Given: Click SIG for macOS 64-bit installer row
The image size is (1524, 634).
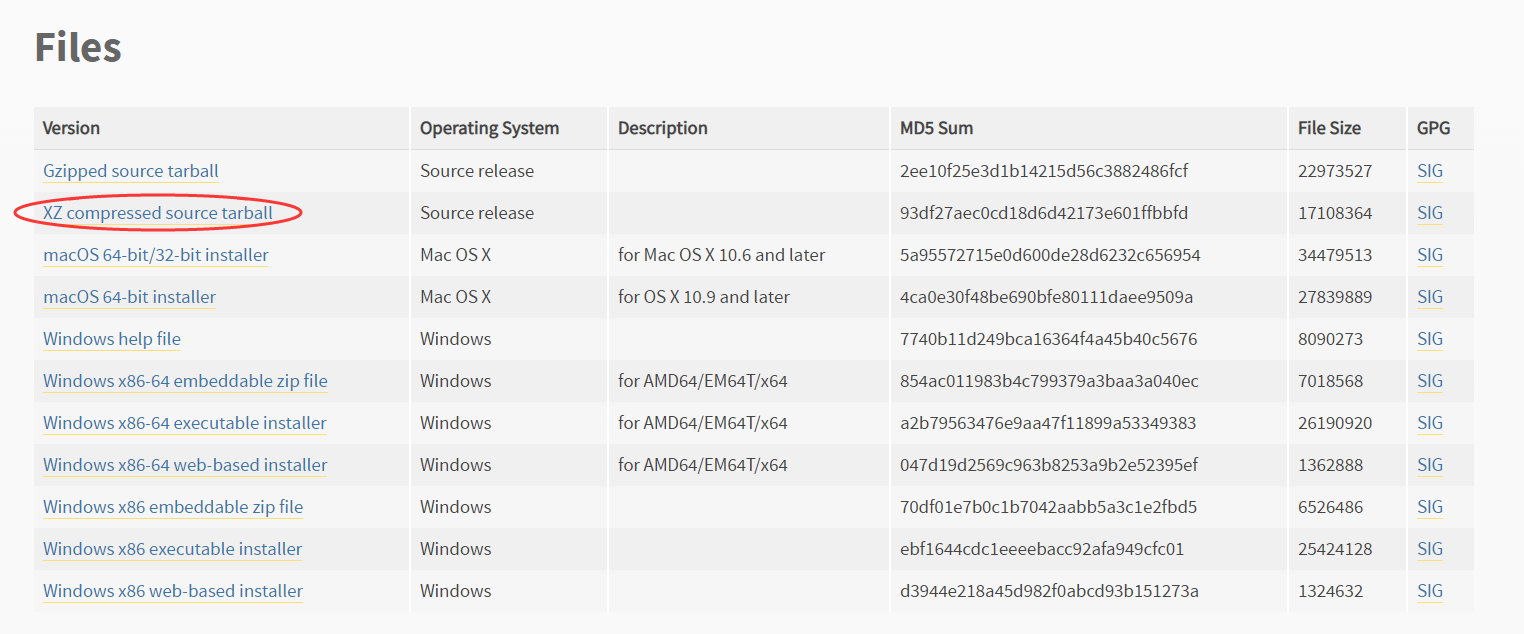Looking at the screenshot, I should coord(1430,297).
